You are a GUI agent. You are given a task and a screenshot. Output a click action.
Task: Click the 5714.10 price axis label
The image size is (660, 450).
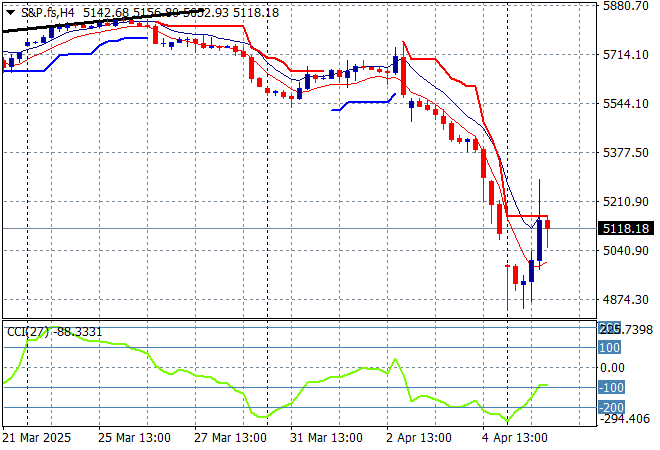point(626,55)
